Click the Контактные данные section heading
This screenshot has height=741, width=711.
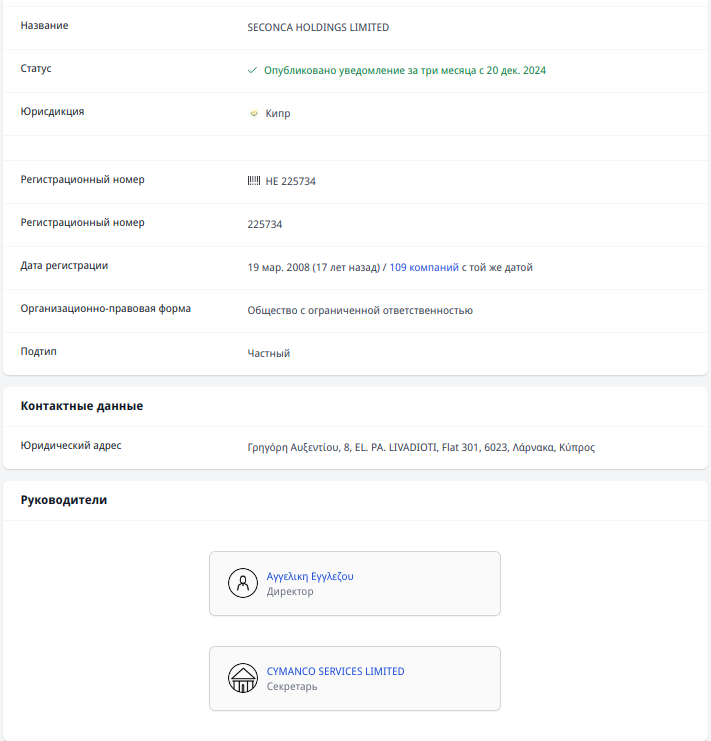point(82,406)
